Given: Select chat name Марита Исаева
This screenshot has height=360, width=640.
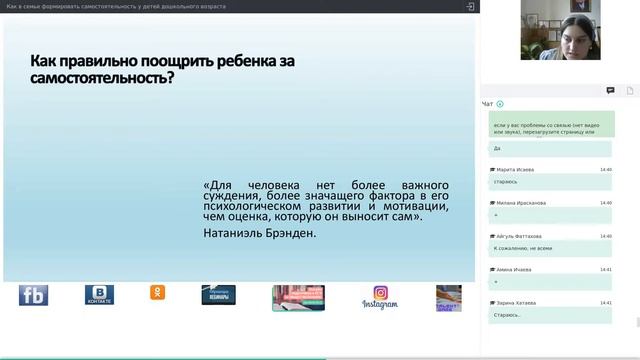Looking at the screenshot, I should 515,169.
